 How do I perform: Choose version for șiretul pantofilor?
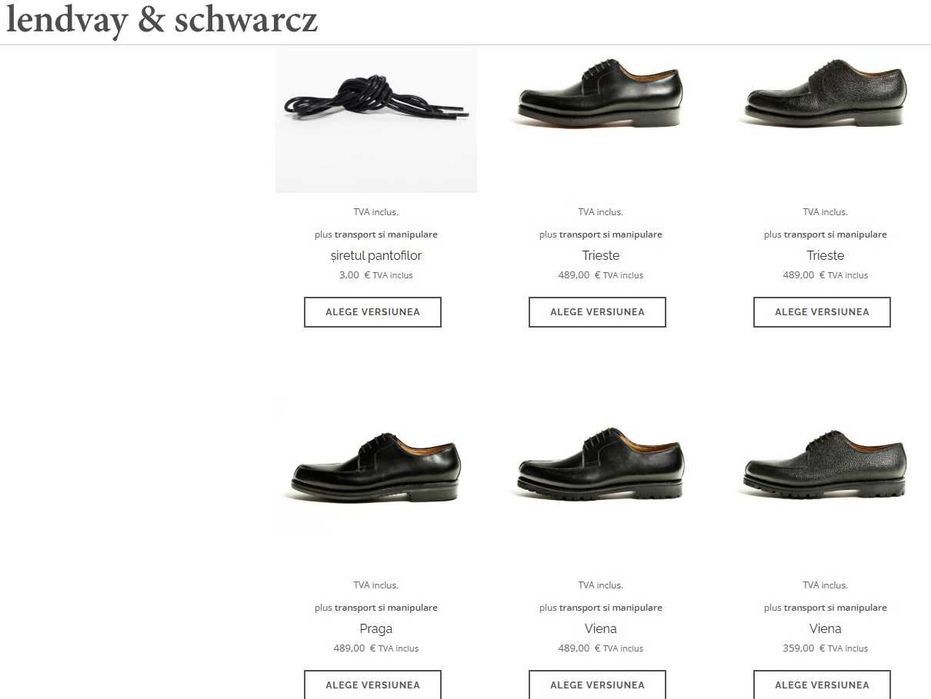coord(373,312)
